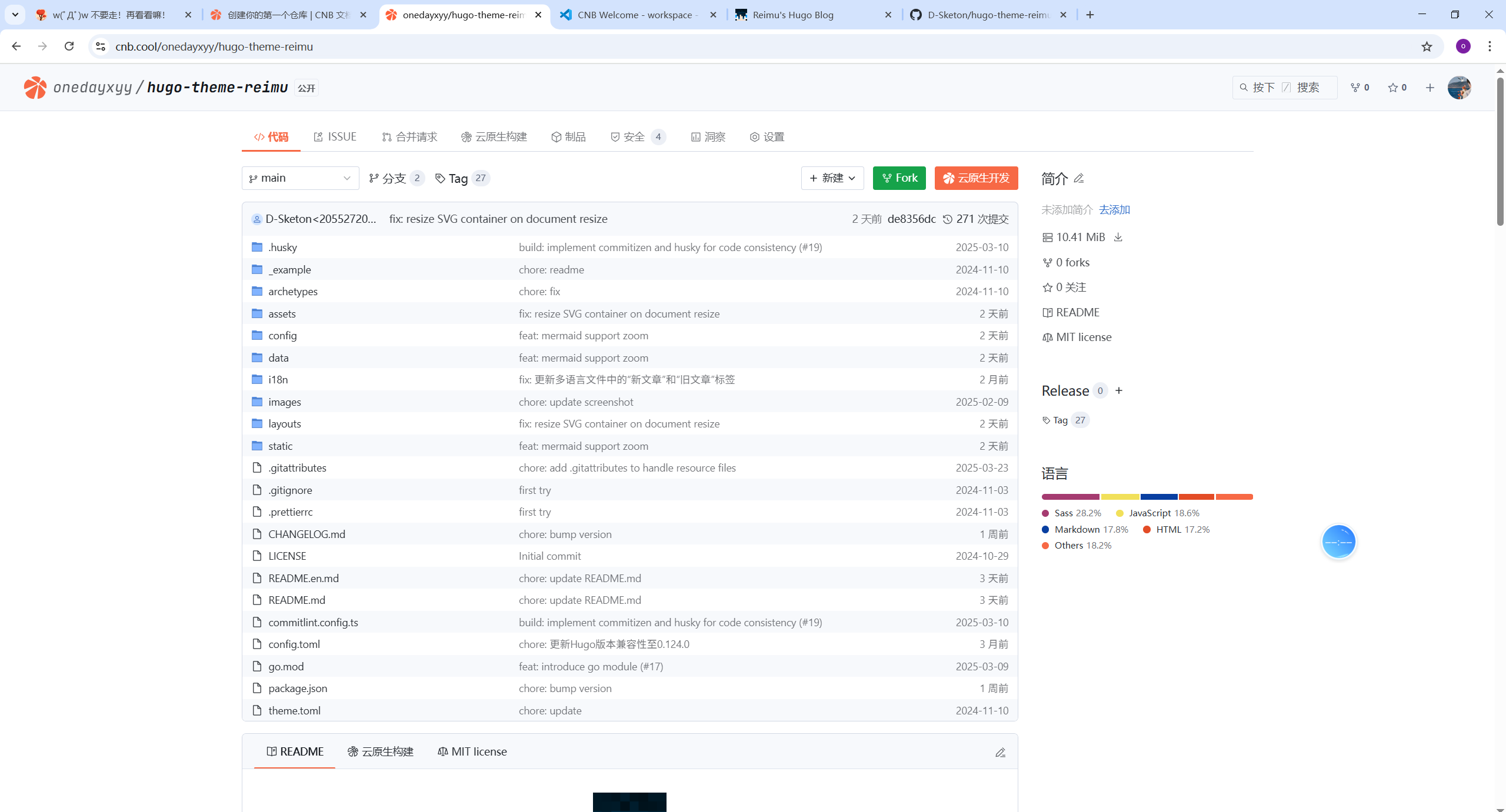Click the CNB logo icon
1506x812 pixels.
click(35, 88)
